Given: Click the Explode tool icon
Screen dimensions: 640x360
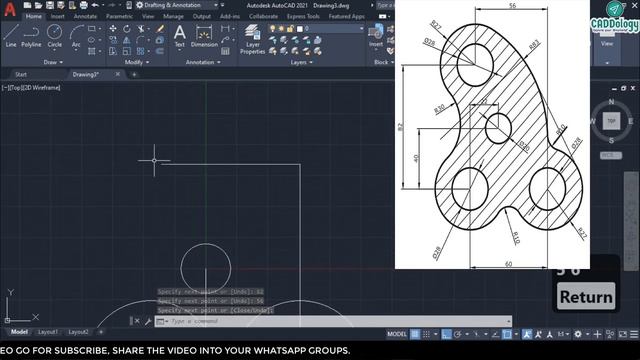Looking at the screenshot, I should tap(160, 40).
